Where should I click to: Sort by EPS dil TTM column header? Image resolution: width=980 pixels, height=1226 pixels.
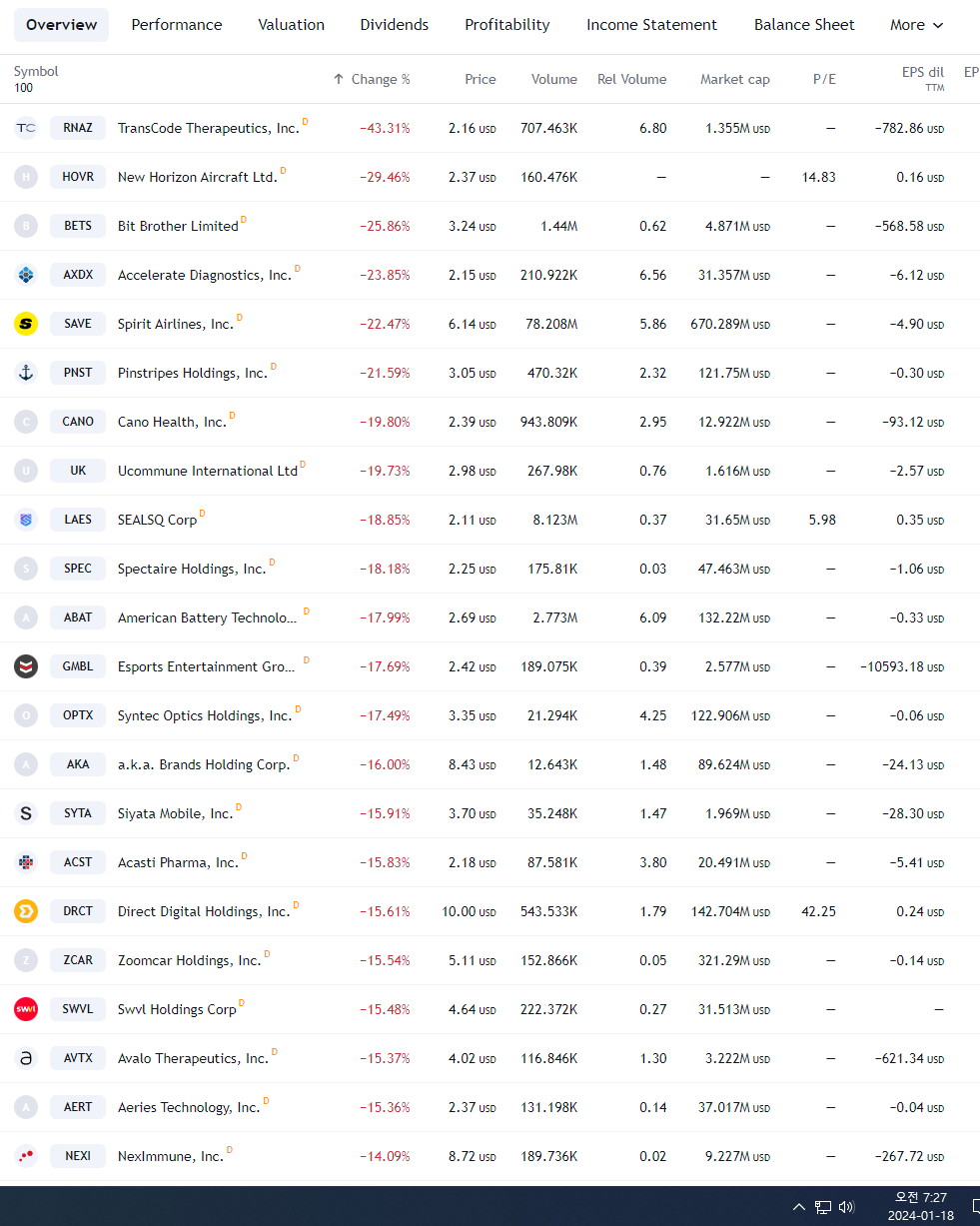[922, 79]
